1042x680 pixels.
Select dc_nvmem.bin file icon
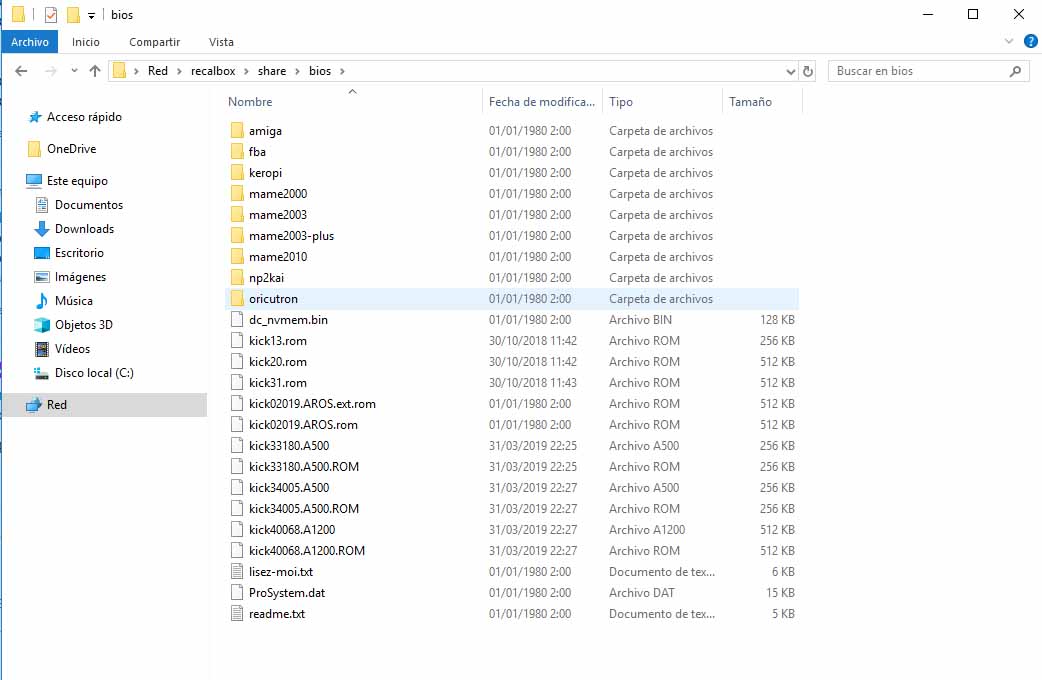click(237, 320)
